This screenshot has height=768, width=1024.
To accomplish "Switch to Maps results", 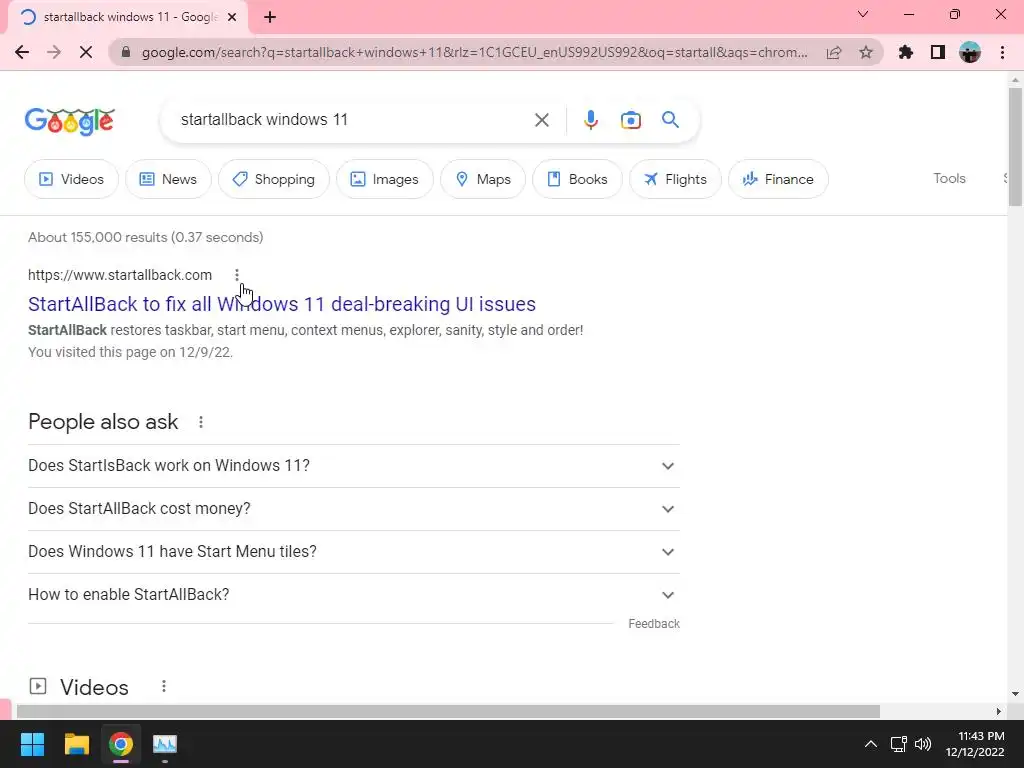I will [x=483, y=179].
